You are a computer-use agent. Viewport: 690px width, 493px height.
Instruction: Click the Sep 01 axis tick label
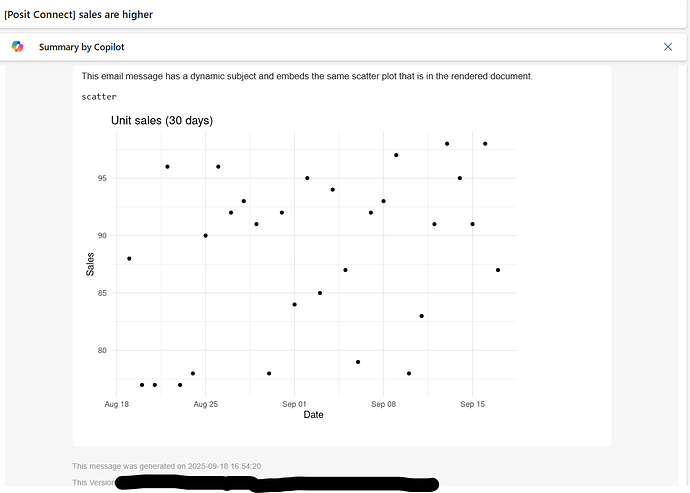tap(295, 404)
